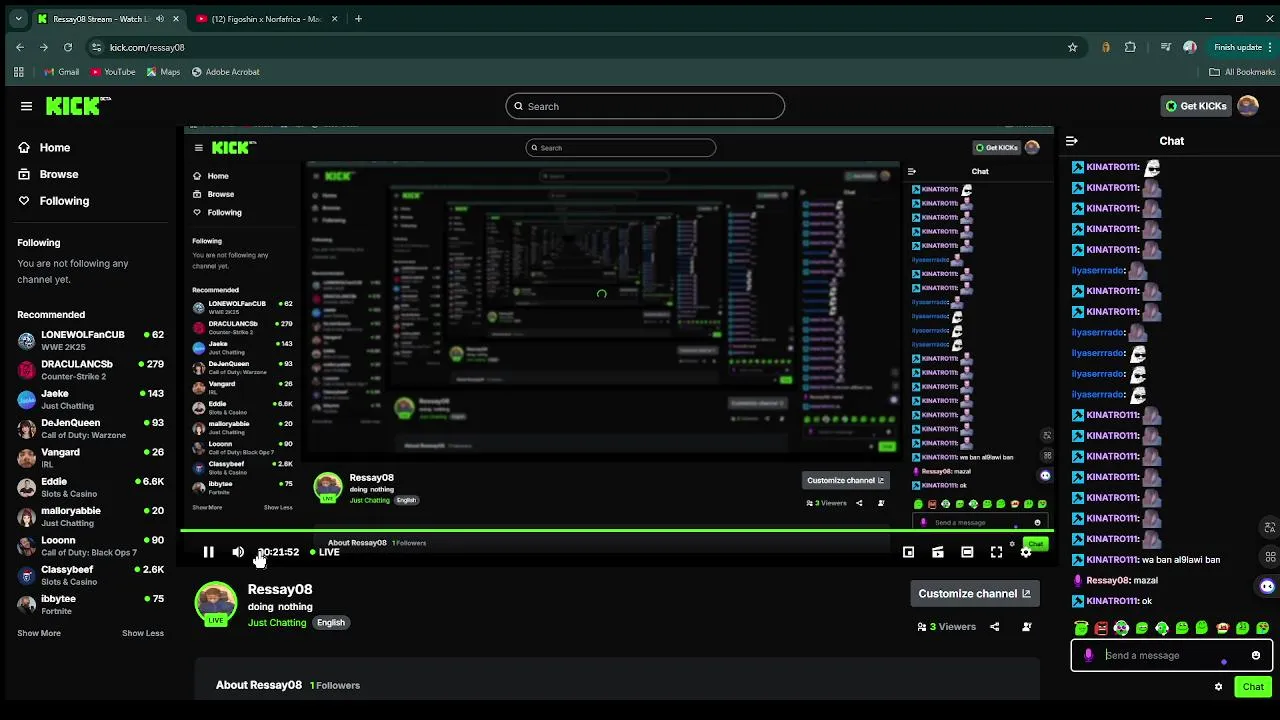Collapse recommended list with Show Less
The height and width of the screenshot is (720, 1280).
143,633
